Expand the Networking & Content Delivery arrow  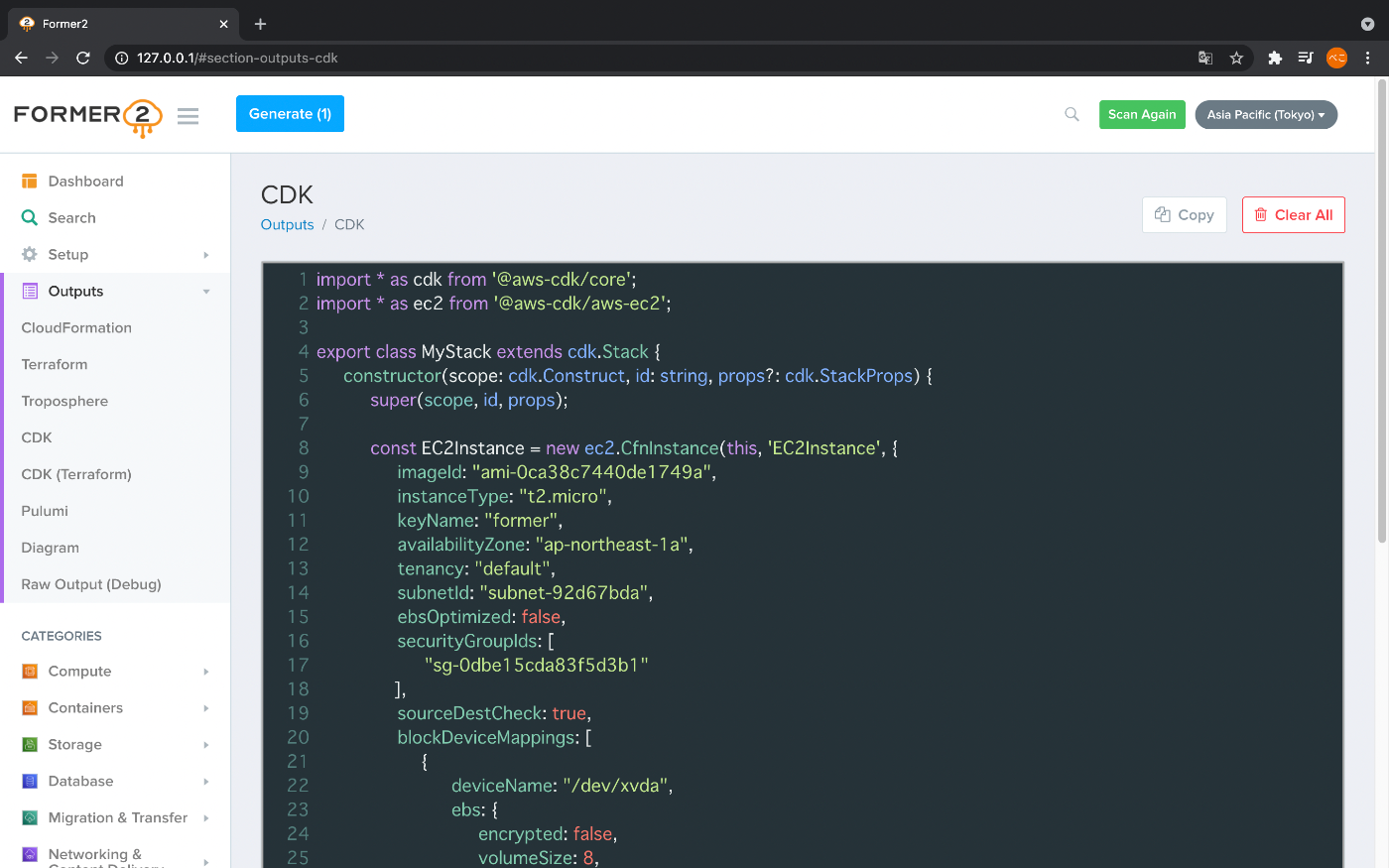[206, 861]
